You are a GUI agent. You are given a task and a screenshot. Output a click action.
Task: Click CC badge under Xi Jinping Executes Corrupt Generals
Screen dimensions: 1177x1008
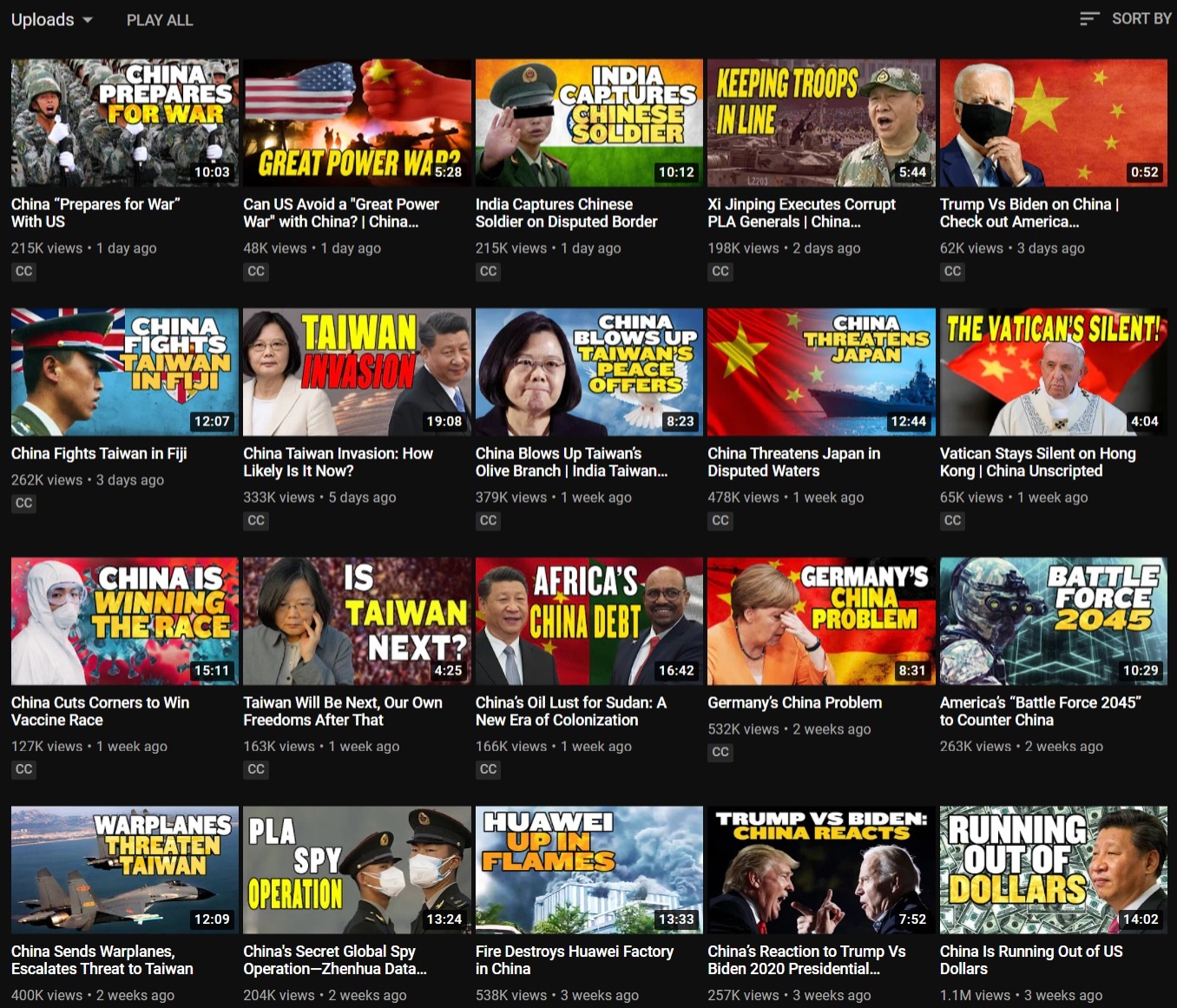coord(720,271)
